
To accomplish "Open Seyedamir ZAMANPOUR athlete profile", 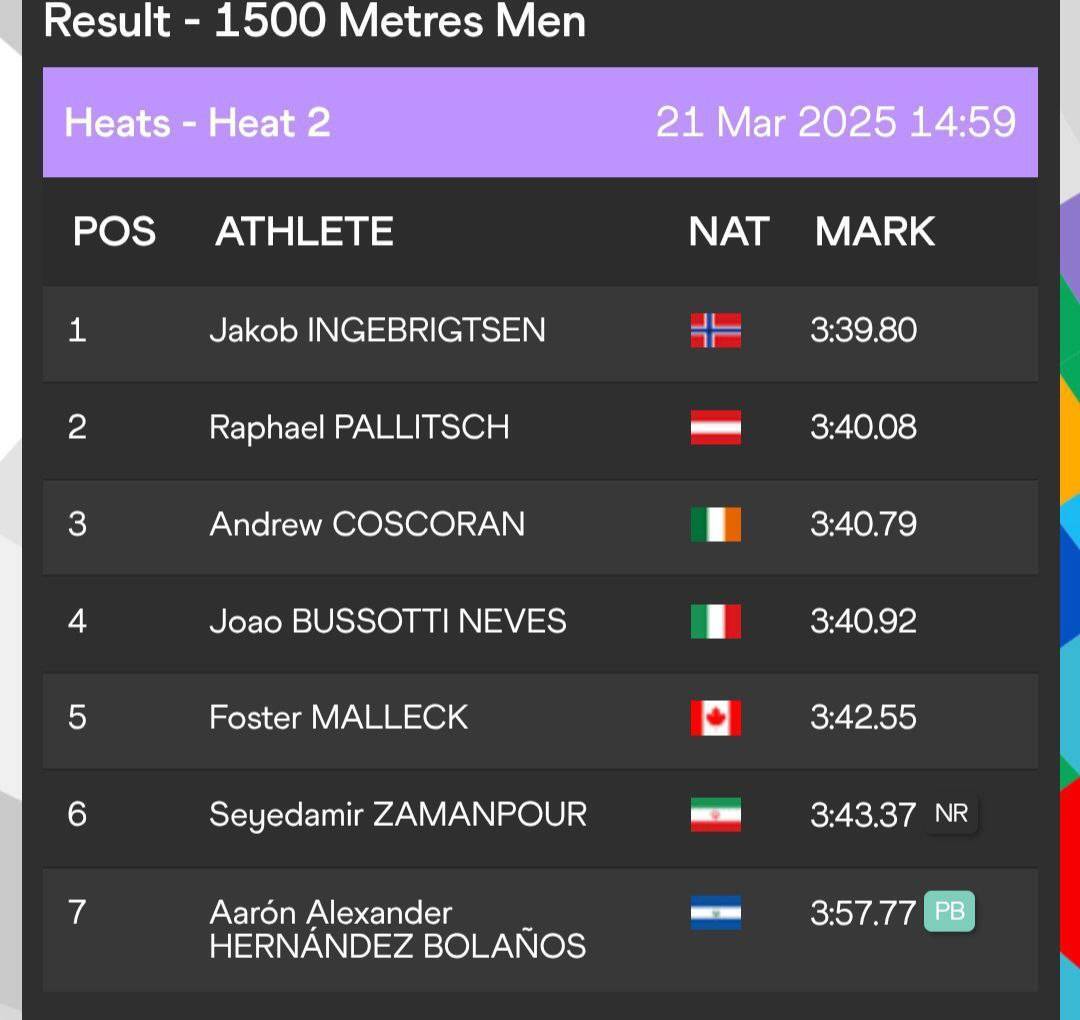I will pos(398,815).
